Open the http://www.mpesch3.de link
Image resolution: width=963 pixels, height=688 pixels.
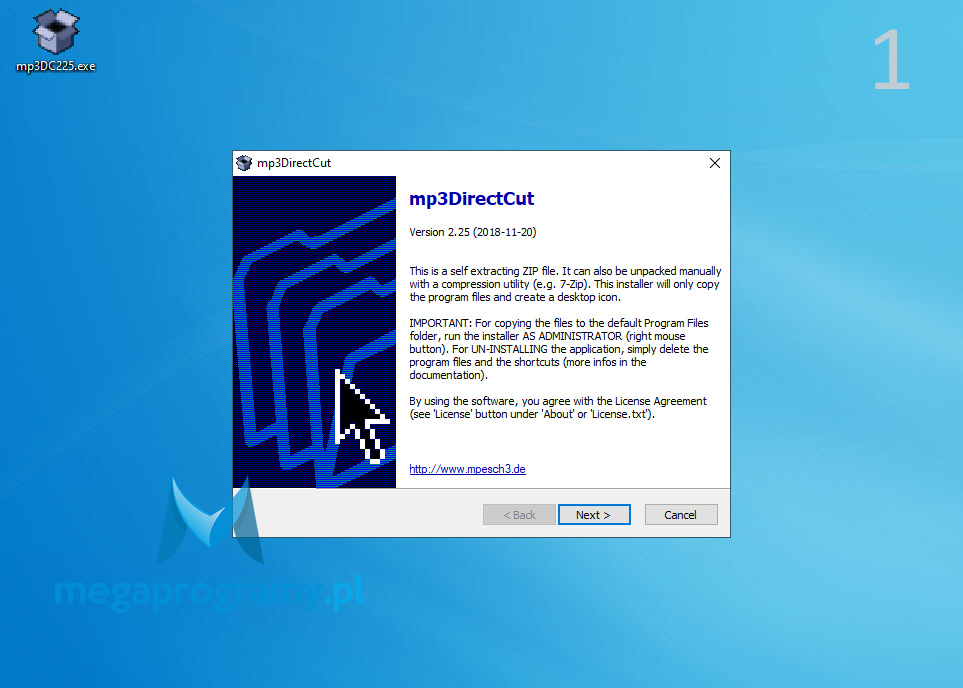click(467, 469)
